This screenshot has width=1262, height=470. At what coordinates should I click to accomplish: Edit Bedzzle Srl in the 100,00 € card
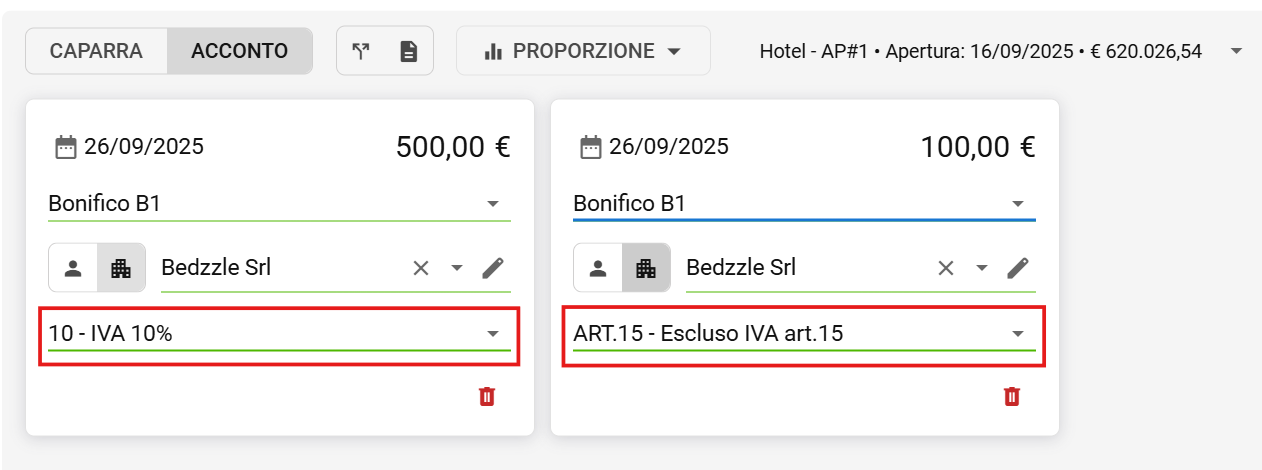tap(1018, 268)
